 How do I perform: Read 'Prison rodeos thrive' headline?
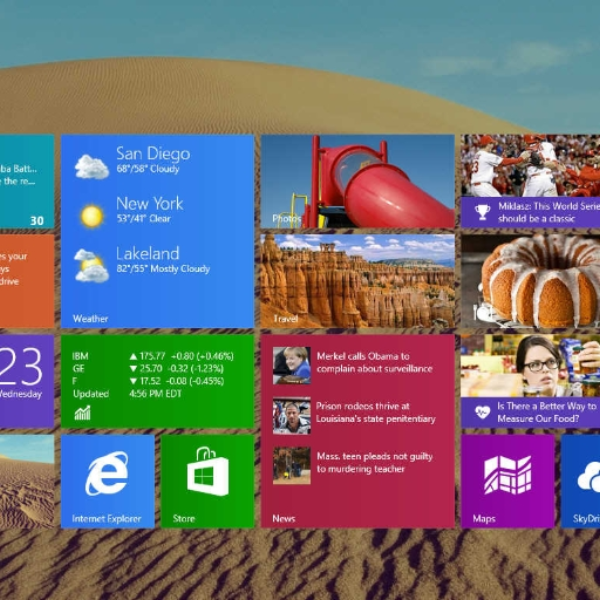tap(375, 412)
